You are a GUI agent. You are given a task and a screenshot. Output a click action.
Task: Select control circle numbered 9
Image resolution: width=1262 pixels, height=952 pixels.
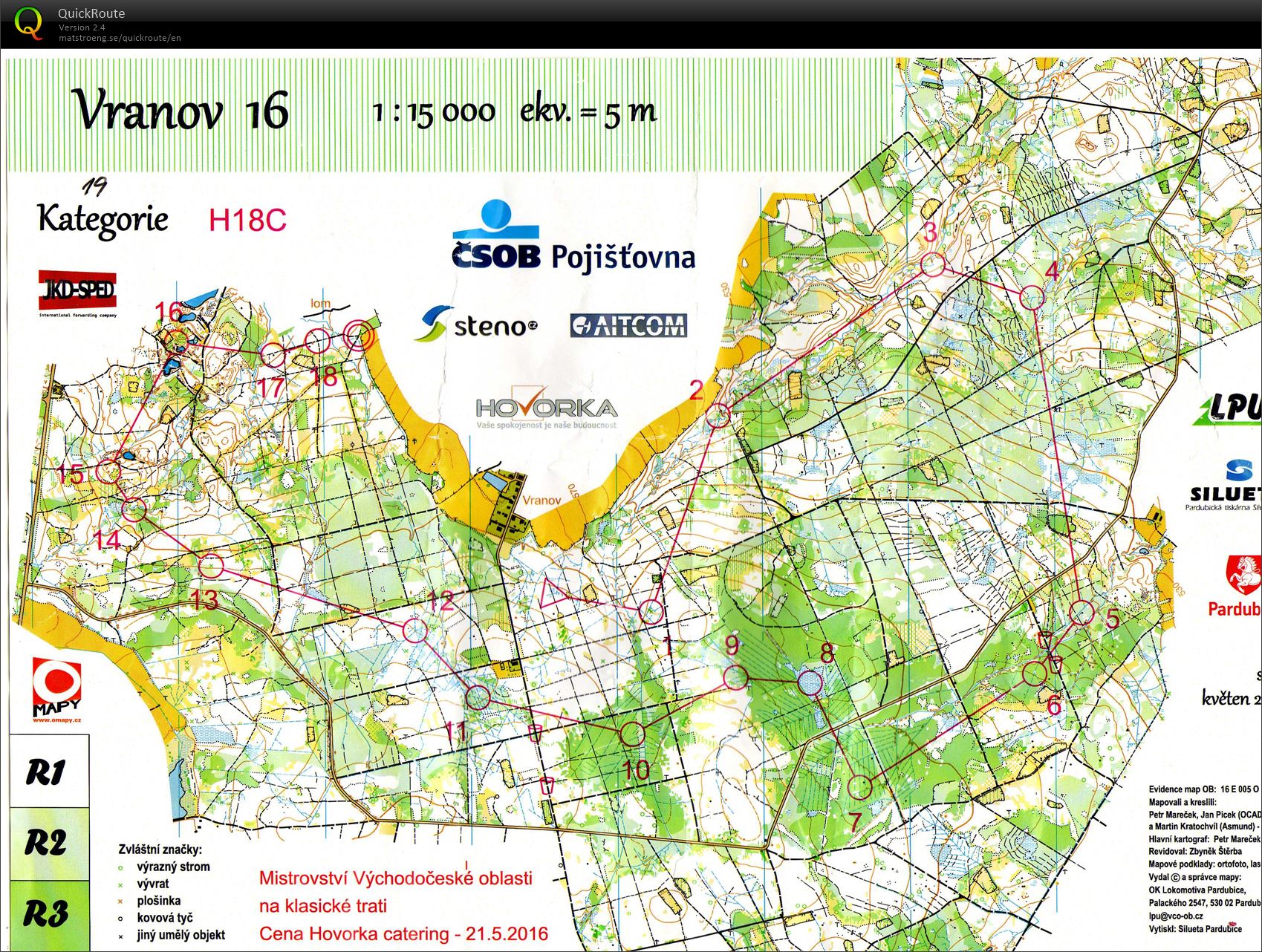pyautogui.click(x=735, y=676)
